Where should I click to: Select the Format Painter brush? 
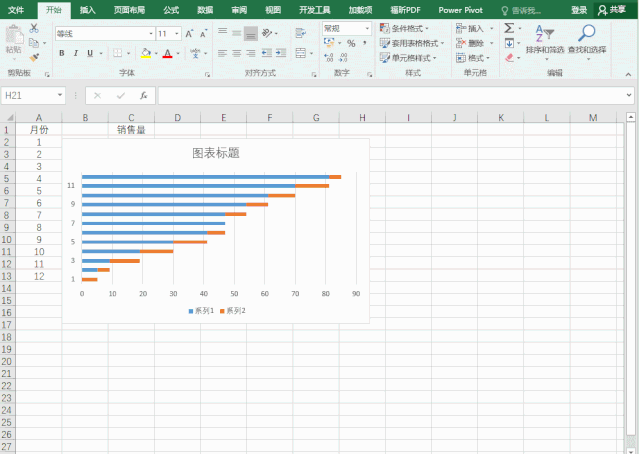click(x=34, y=57)
